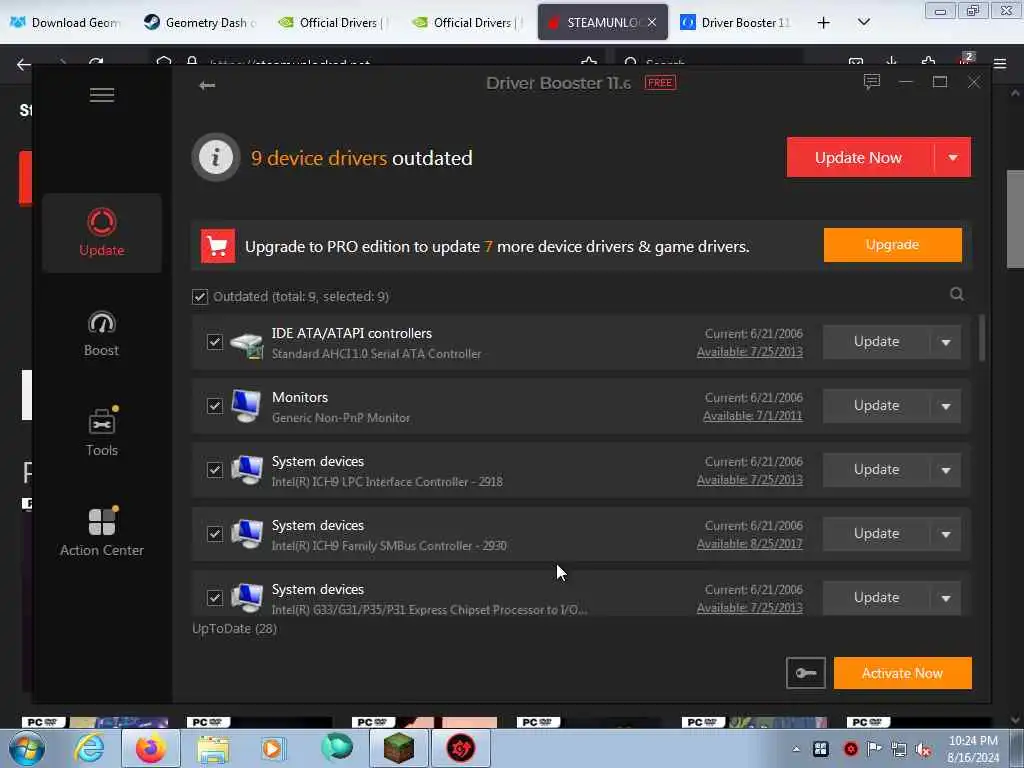Open Windows Start button

point(27,748)
